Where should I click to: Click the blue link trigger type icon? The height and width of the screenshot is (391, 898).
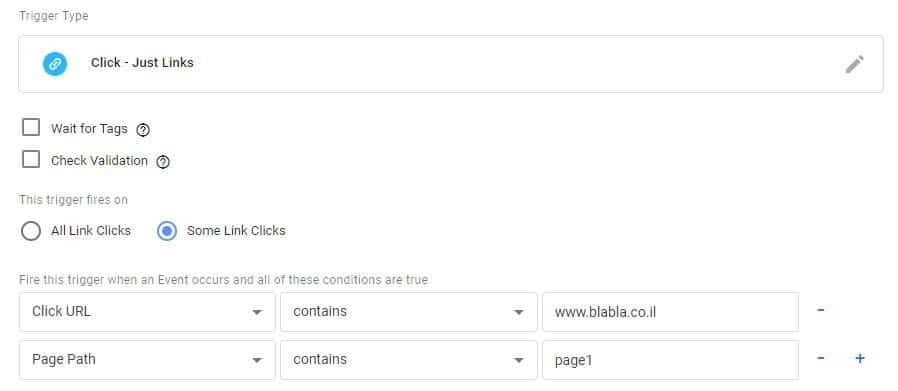(55, 64)
